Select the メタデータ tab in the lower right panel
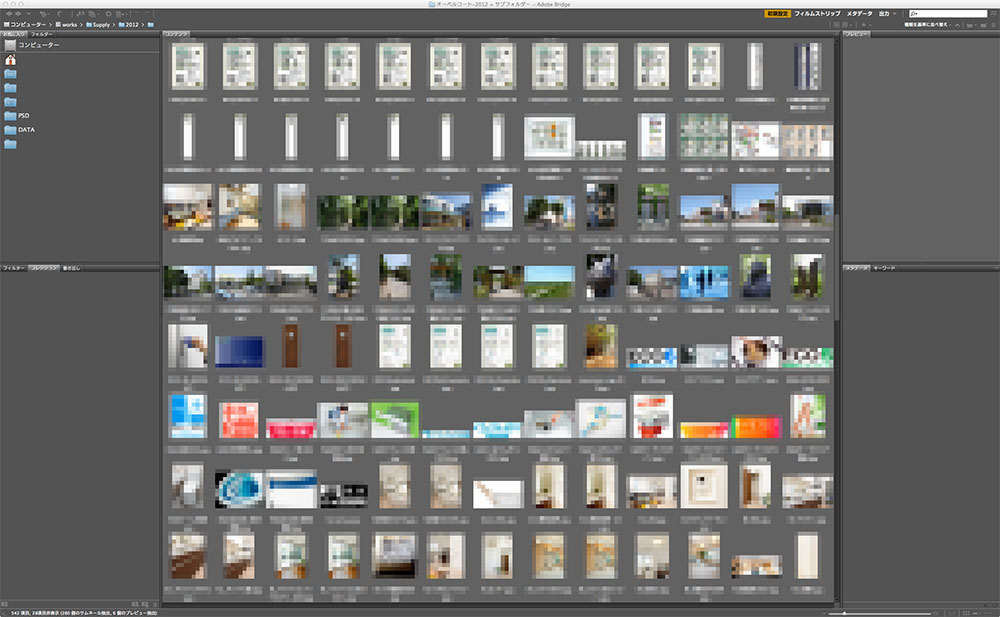The width and height of the screenshot is (1000, 617). 856,268
